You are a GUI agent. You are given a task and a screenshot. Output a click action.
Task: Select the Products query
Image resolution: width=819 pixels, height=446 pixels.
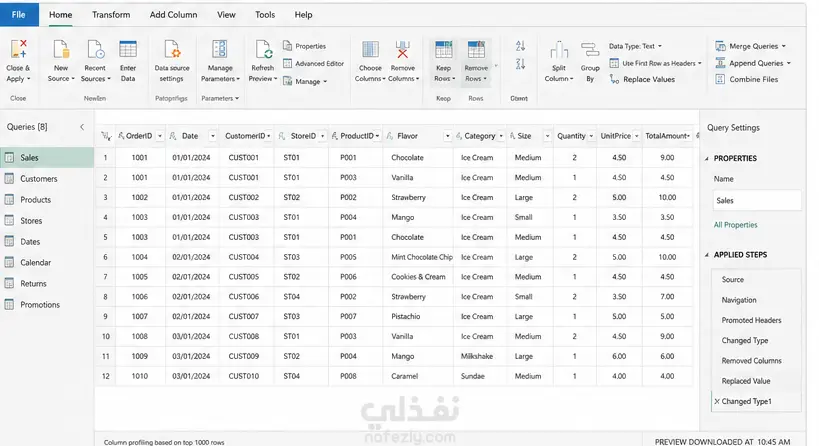click(47, 199)
